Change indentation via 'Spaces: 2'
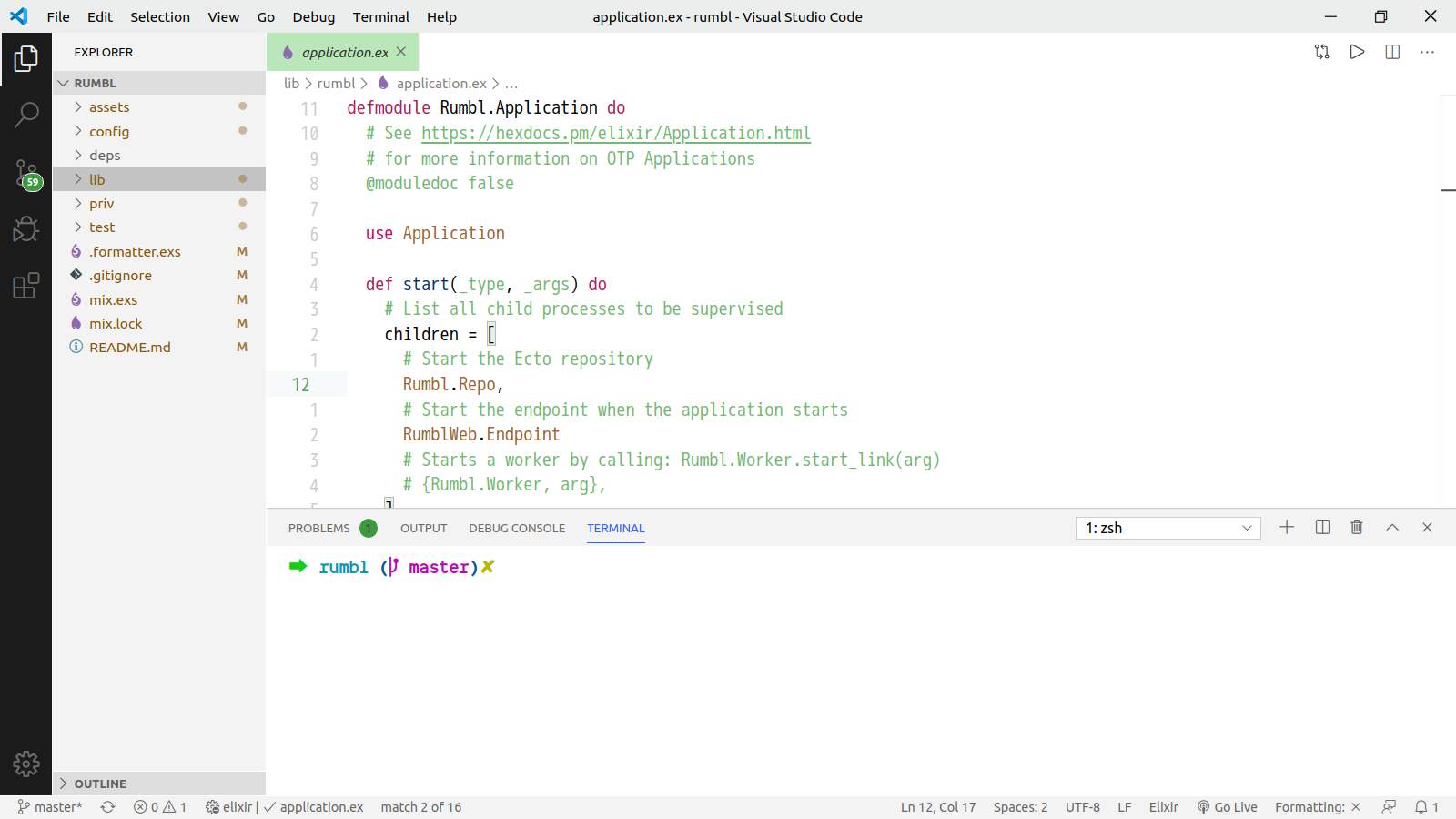 (1020, 807)
